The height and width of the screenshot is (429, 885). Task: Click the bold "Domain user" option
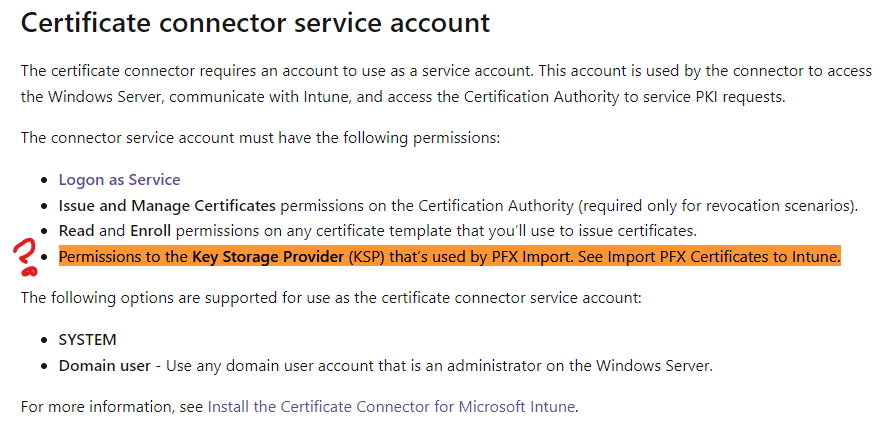coord(105,365)
